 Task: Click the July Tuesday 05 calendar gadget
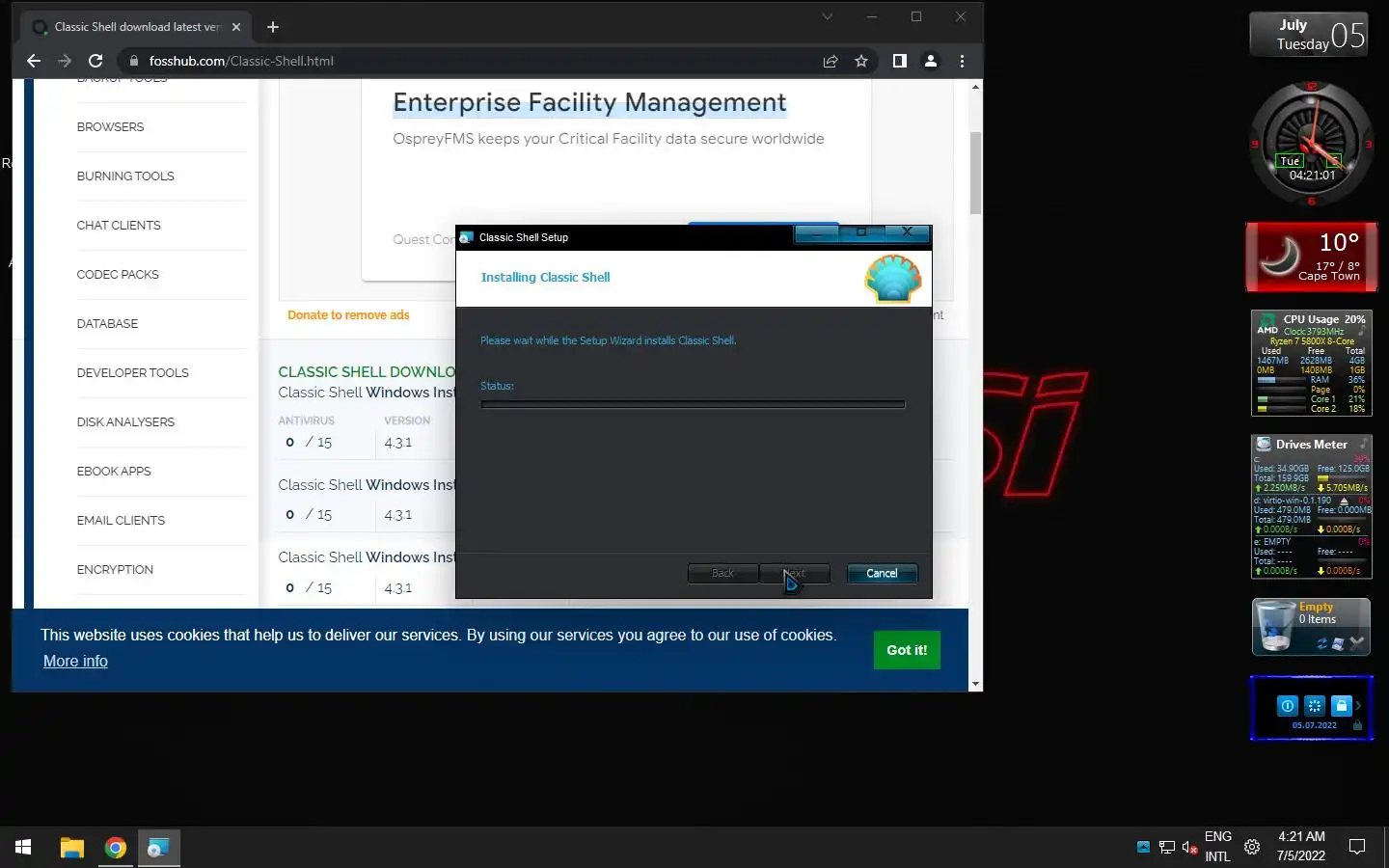1309,35
